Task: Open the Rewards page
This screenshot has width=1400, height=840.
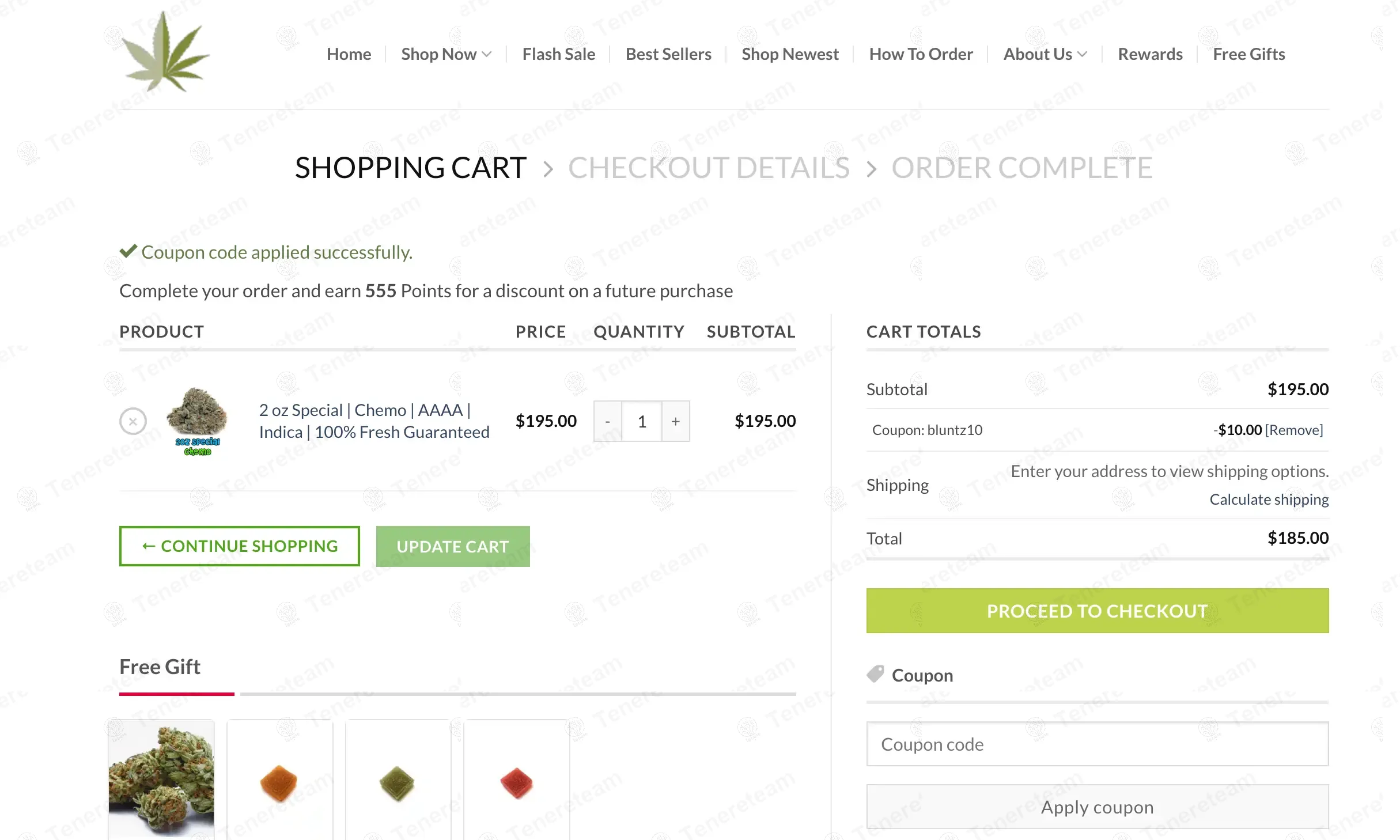Action: (1150, 54)
